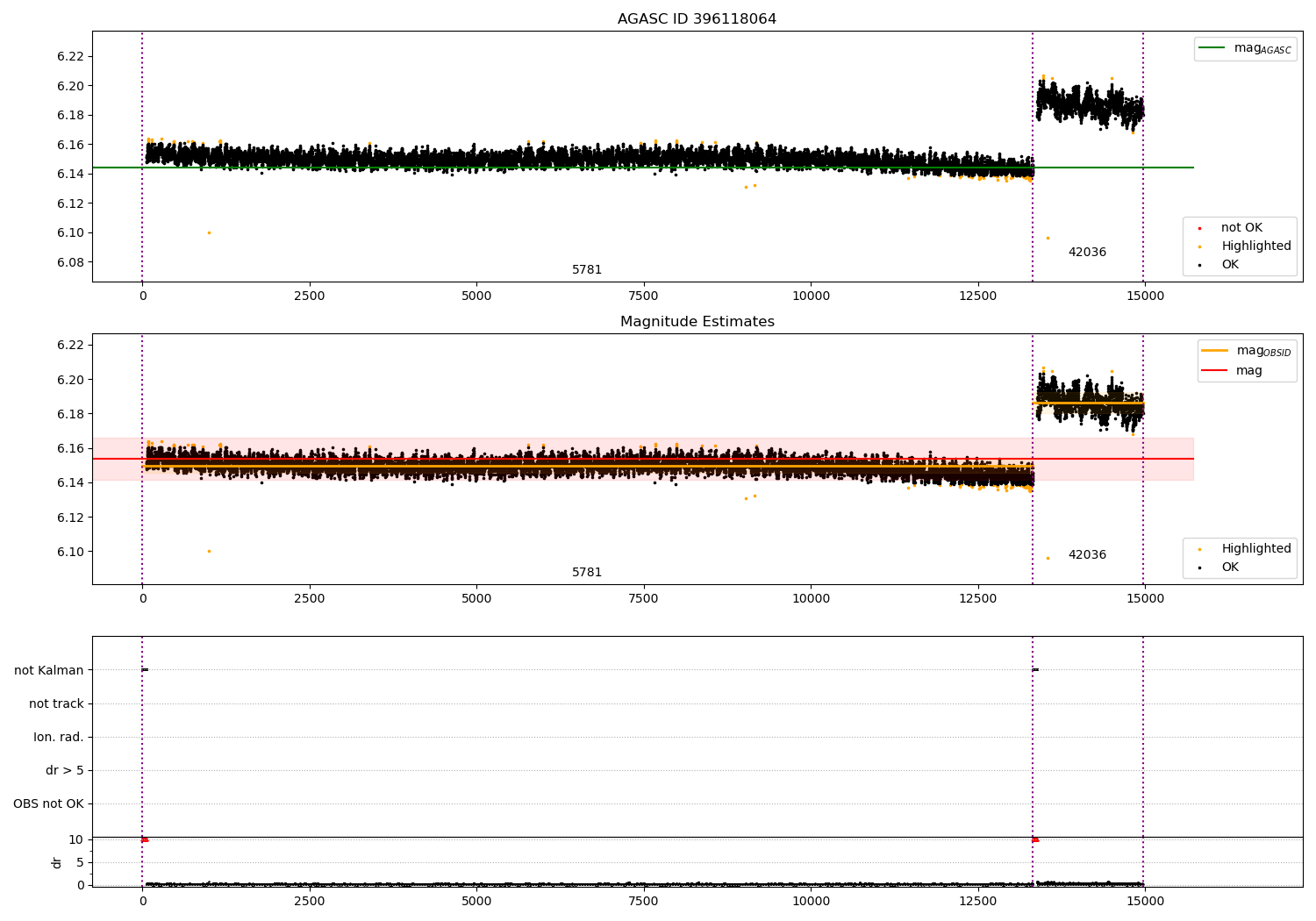Click the 'not Kalman' axis label
The image size is (1316, 921).
[x=49, y=670]
